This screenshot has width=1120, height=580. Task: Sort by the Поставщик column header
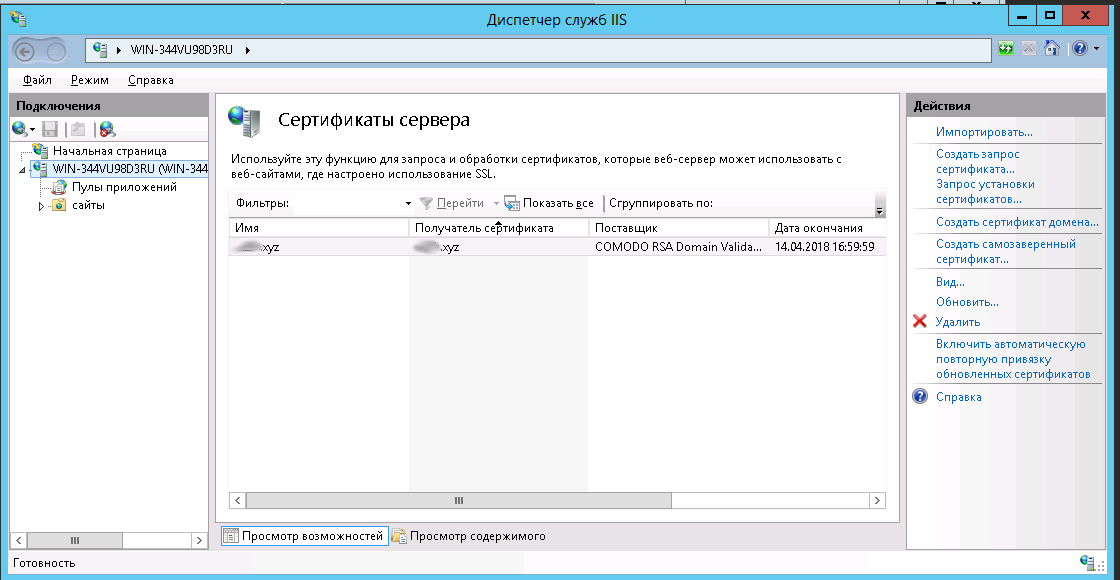[679, 228]
